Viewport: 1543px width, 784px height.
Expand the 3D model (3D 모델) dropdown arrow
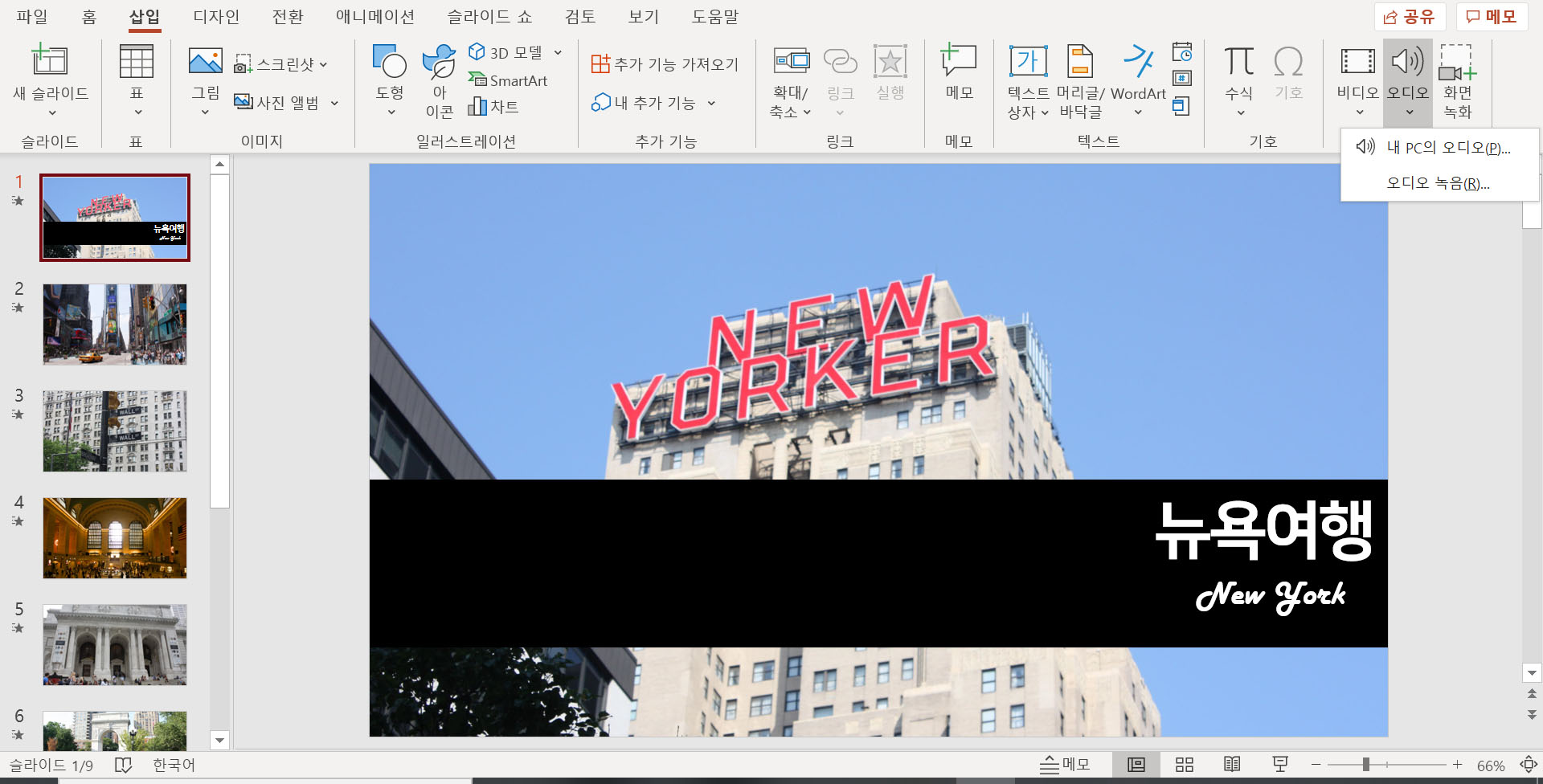click(558, 52)
